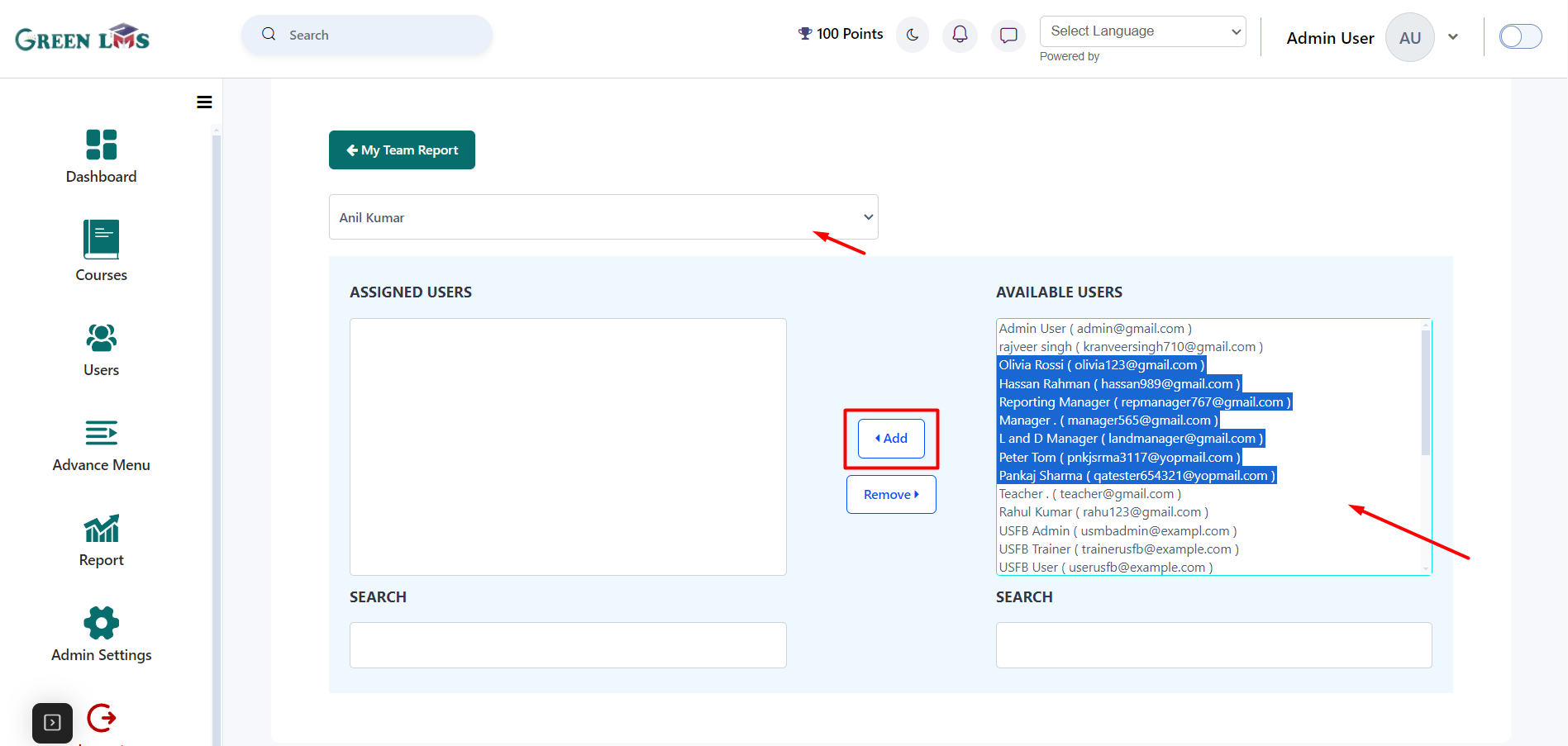Click the Remove button
This screenshot has width=1568, height=746.
891,494
